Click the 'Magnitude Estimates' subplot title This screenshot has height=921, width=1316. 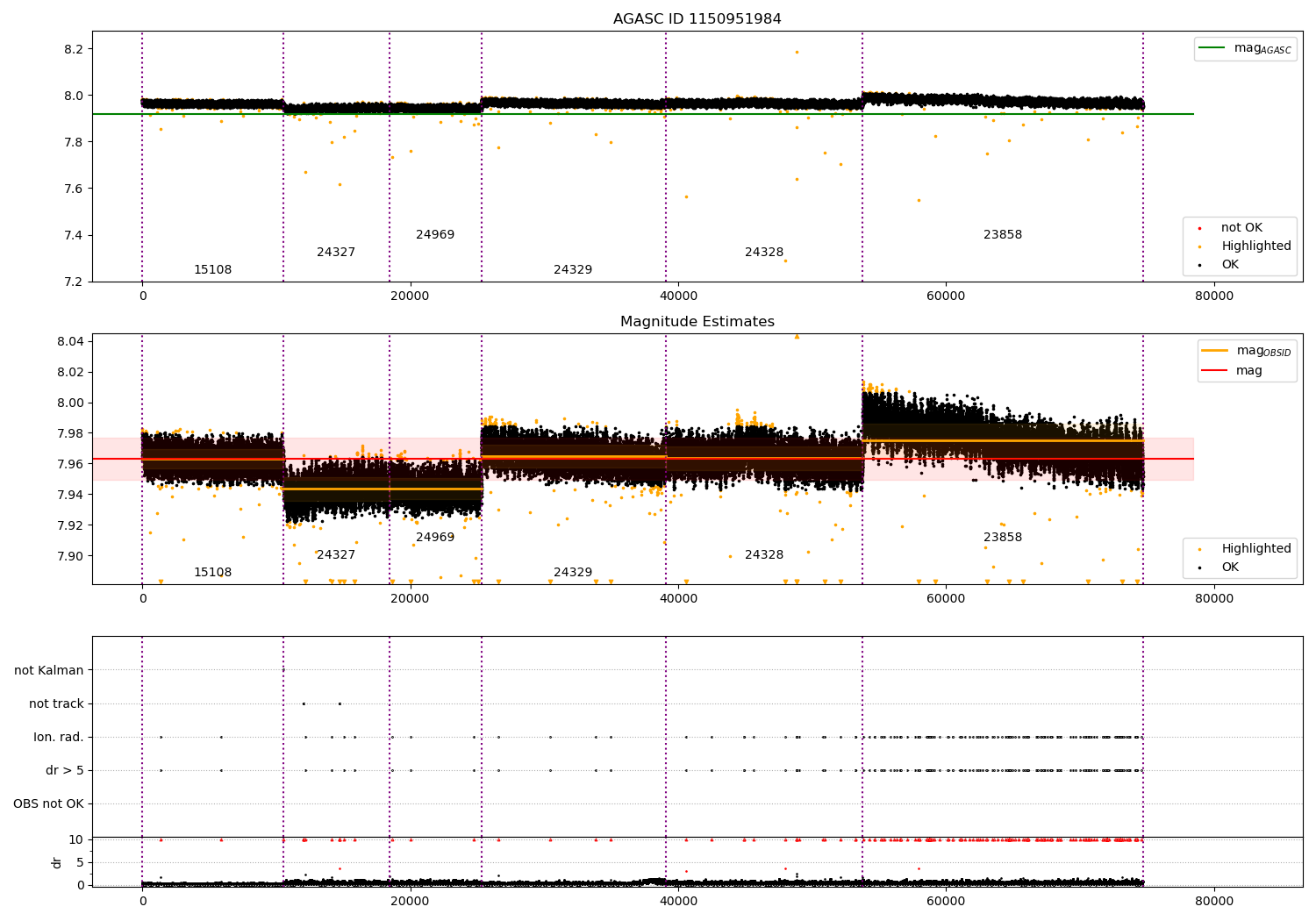click(697, 322)
